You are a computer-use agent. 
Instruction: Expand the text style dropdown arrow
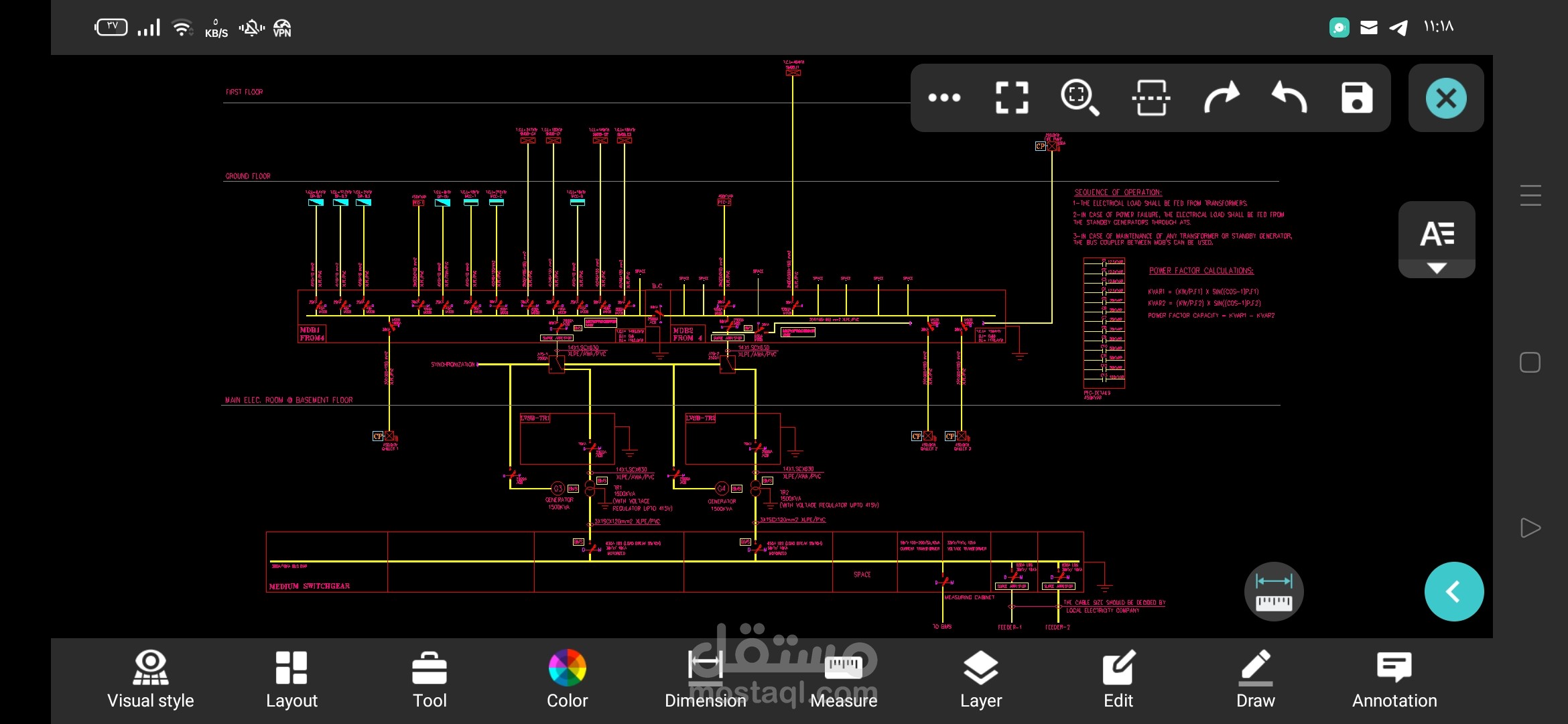(1437, 268)
